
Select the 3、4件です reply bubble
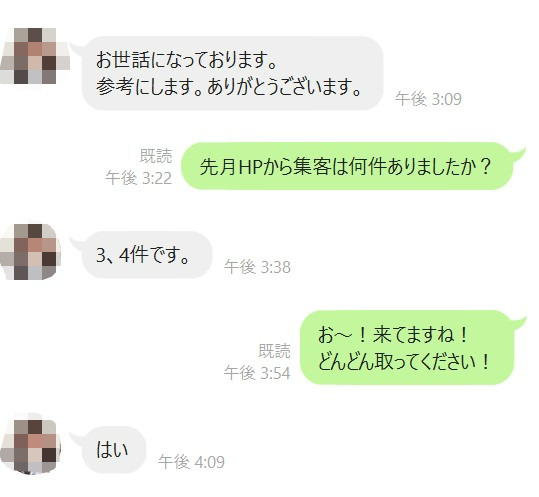click(147, 255)
